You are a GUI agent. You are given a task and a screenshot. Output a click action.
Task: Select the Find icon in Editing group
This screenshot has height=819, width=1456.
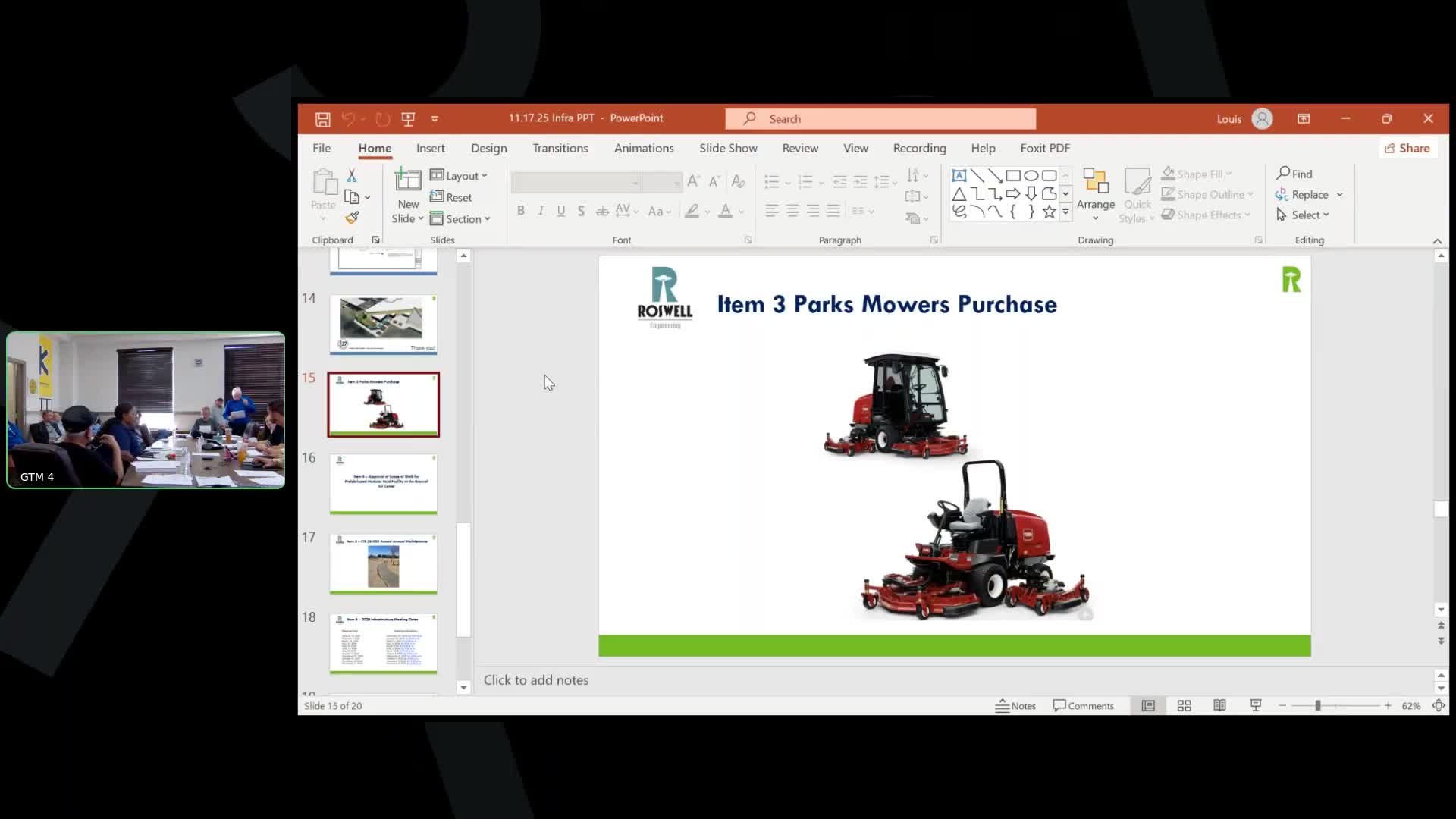click(1294, 173)
